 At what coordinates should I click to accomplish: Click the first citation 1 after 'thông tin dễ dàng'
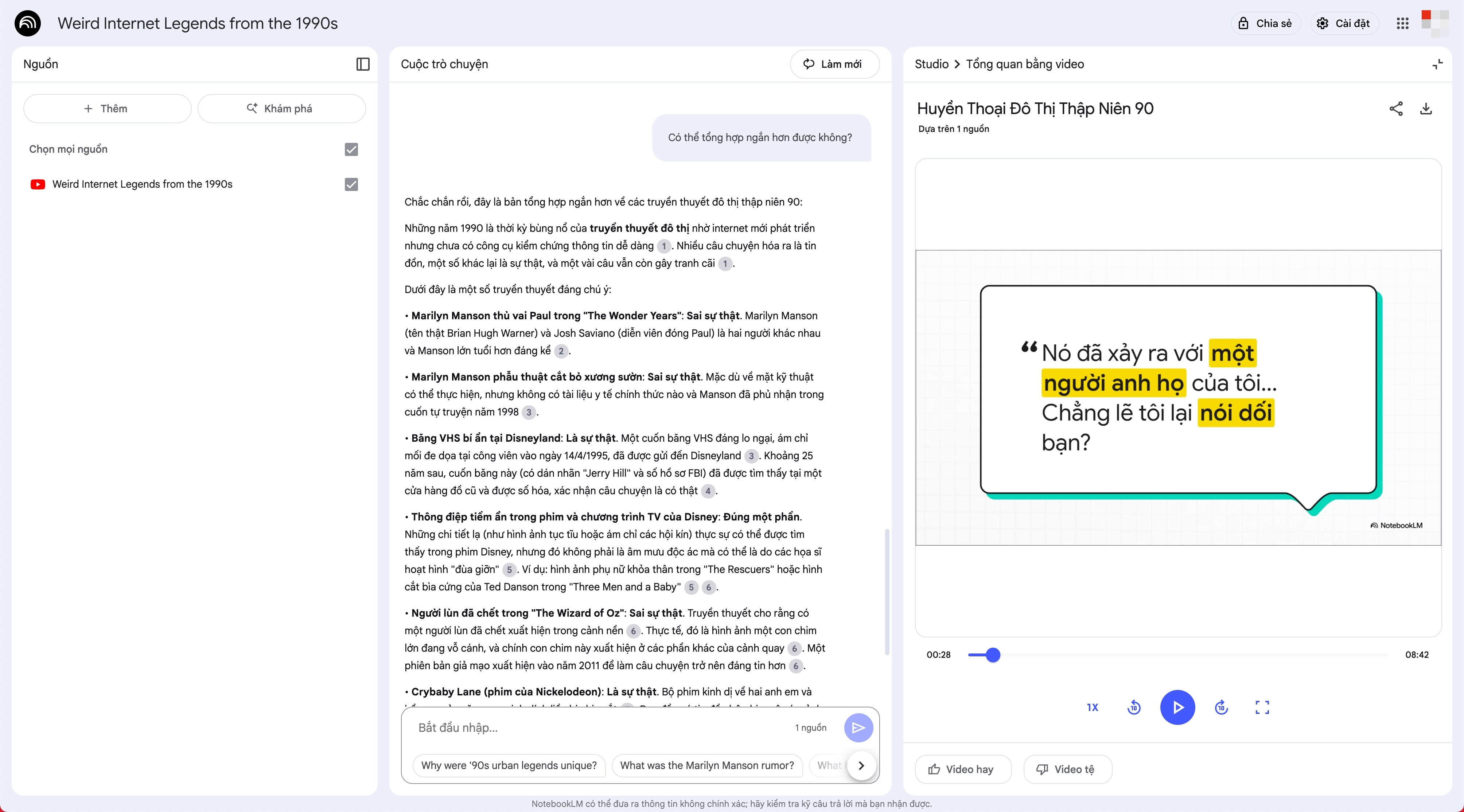[664, 246]
